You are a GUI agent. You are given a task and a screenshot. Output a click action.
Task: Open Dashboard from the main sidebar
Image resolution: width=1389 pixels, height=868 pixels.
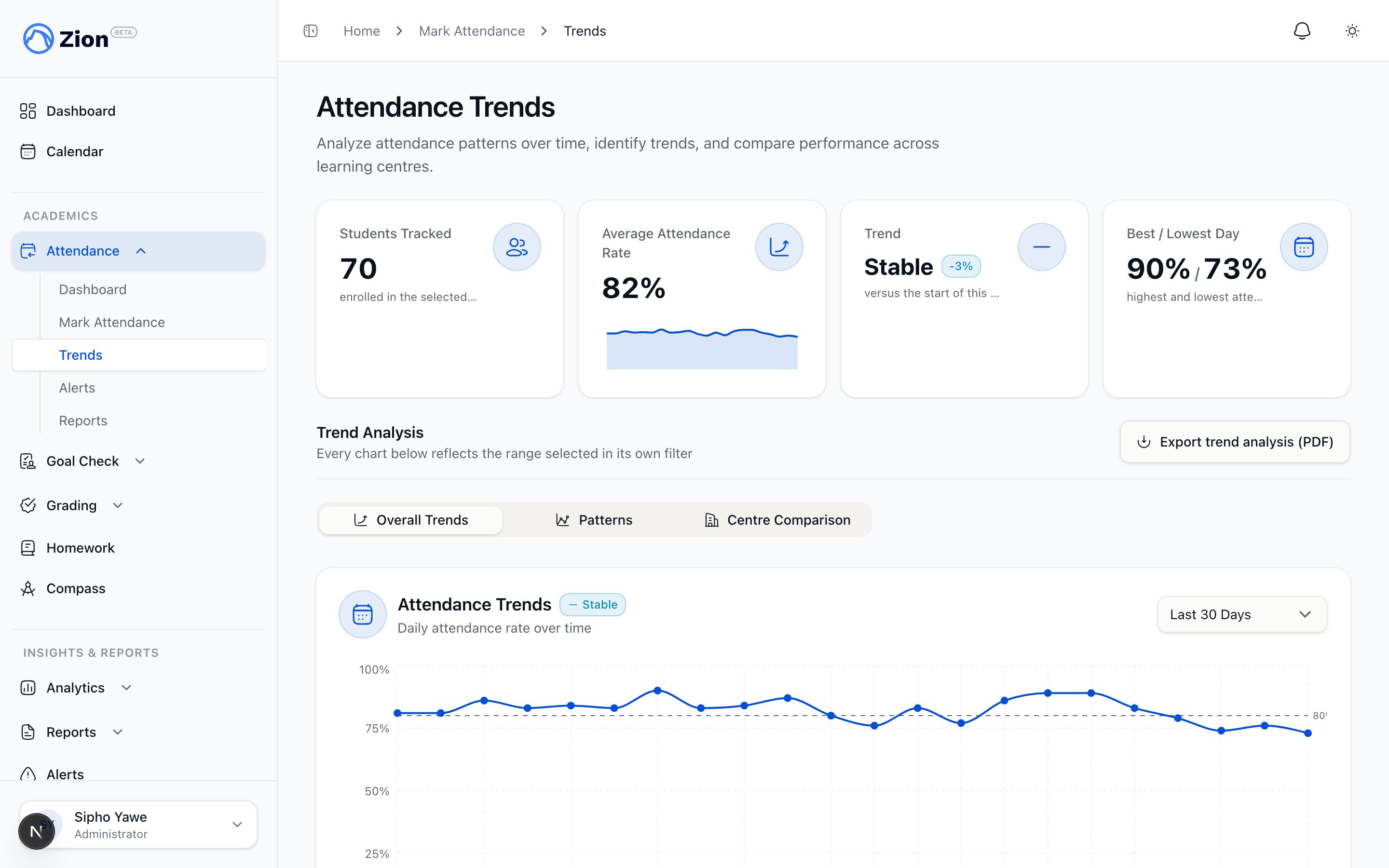(138, 111)
